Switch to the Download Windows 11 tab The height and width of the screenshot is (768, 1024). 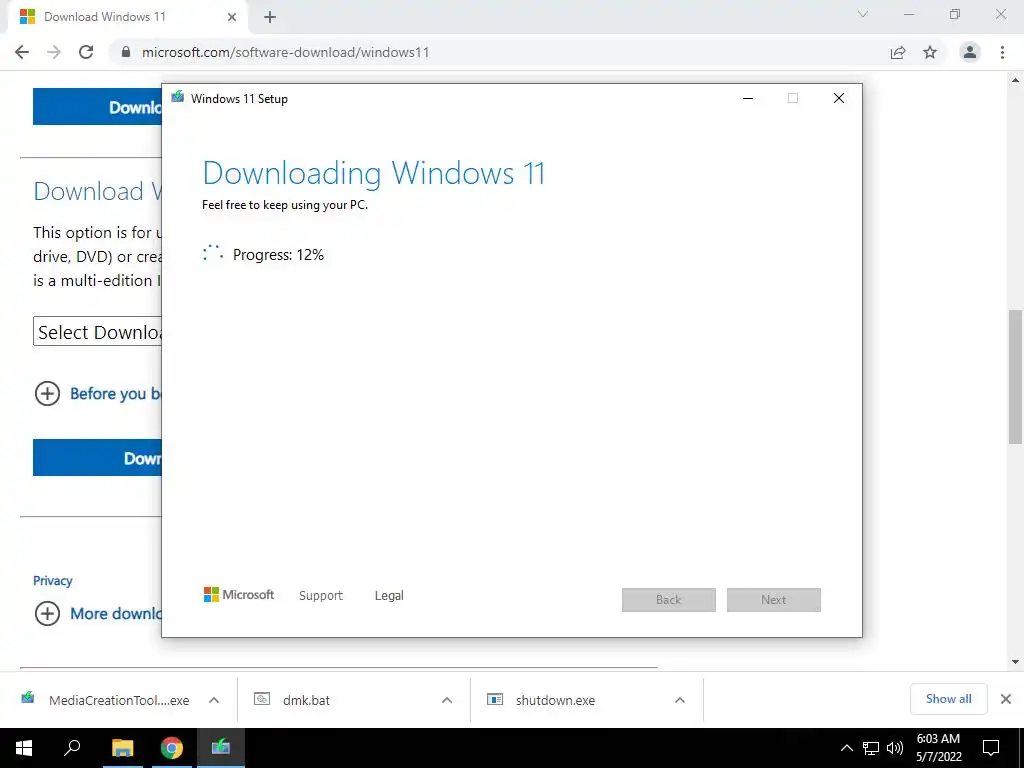(128, 18)
